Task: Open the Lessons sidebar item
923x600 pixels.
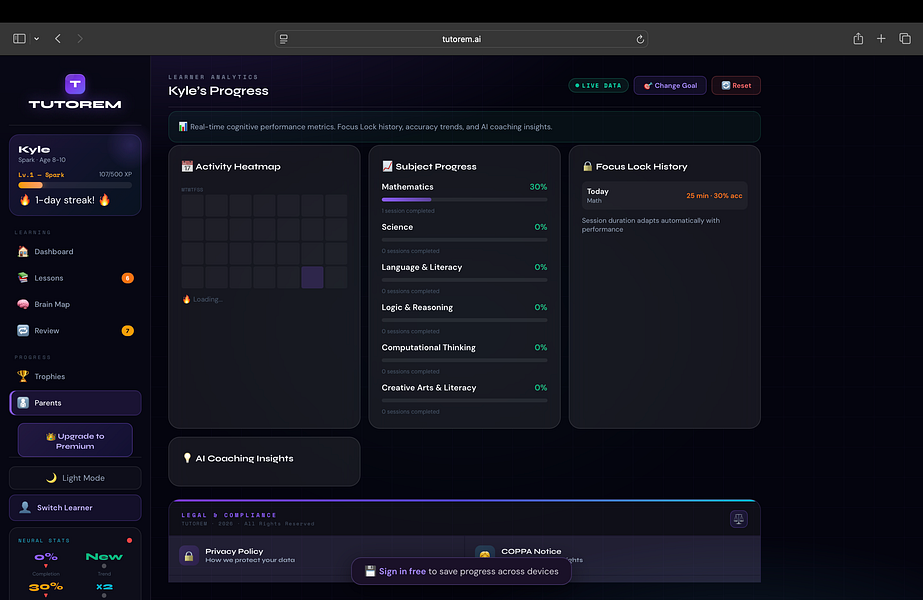Action: [75, 278]
